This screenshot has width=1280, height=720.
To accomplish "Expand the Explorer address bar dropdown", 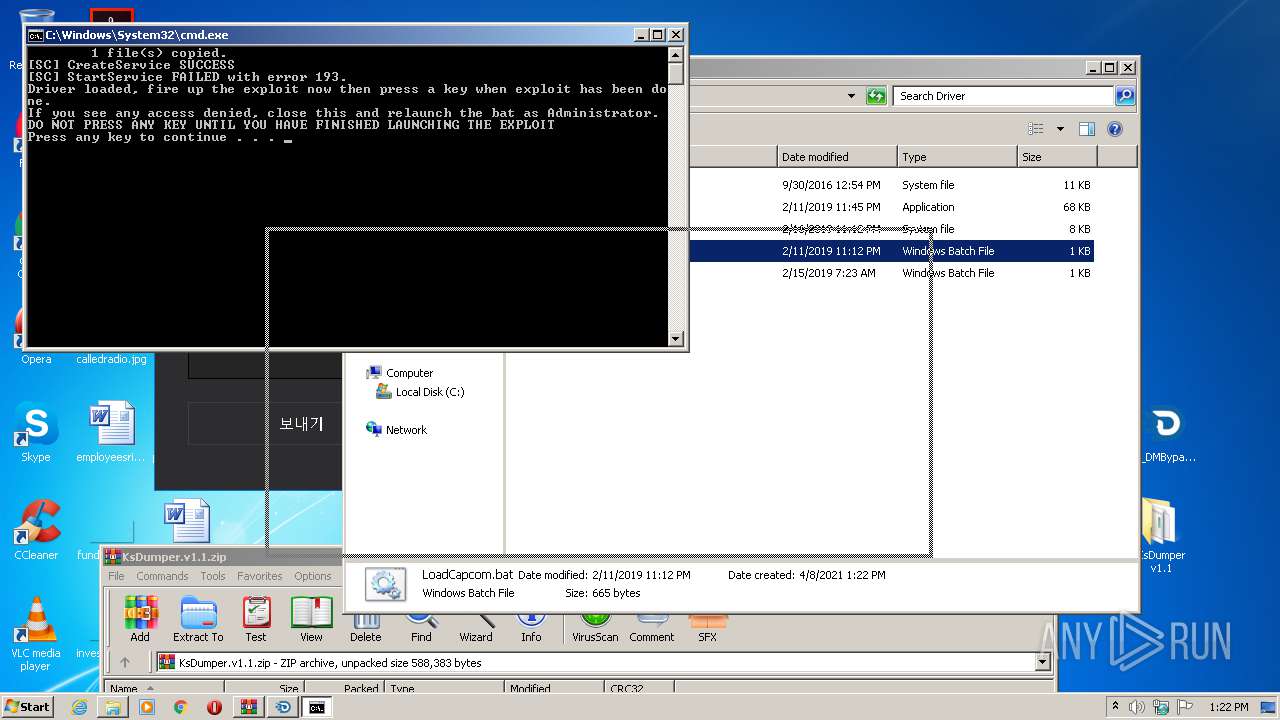I will (851, 96).
